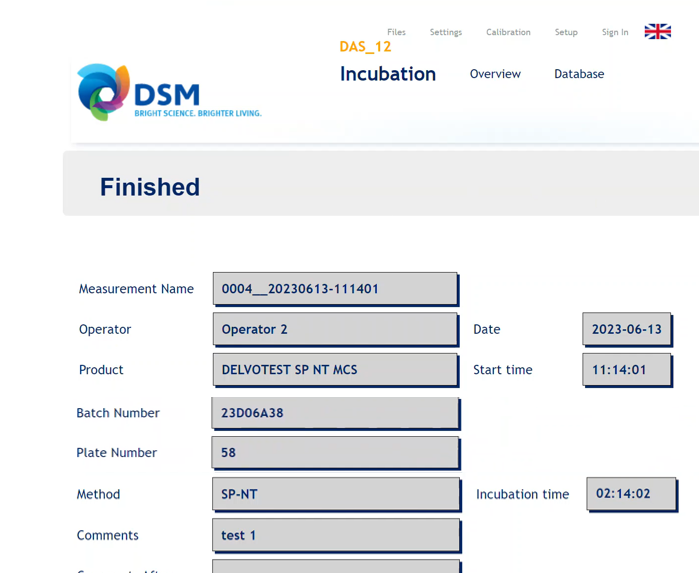Open the Settings menu
The height and width of the screenshot is (573, 699).
pos(445,32)
